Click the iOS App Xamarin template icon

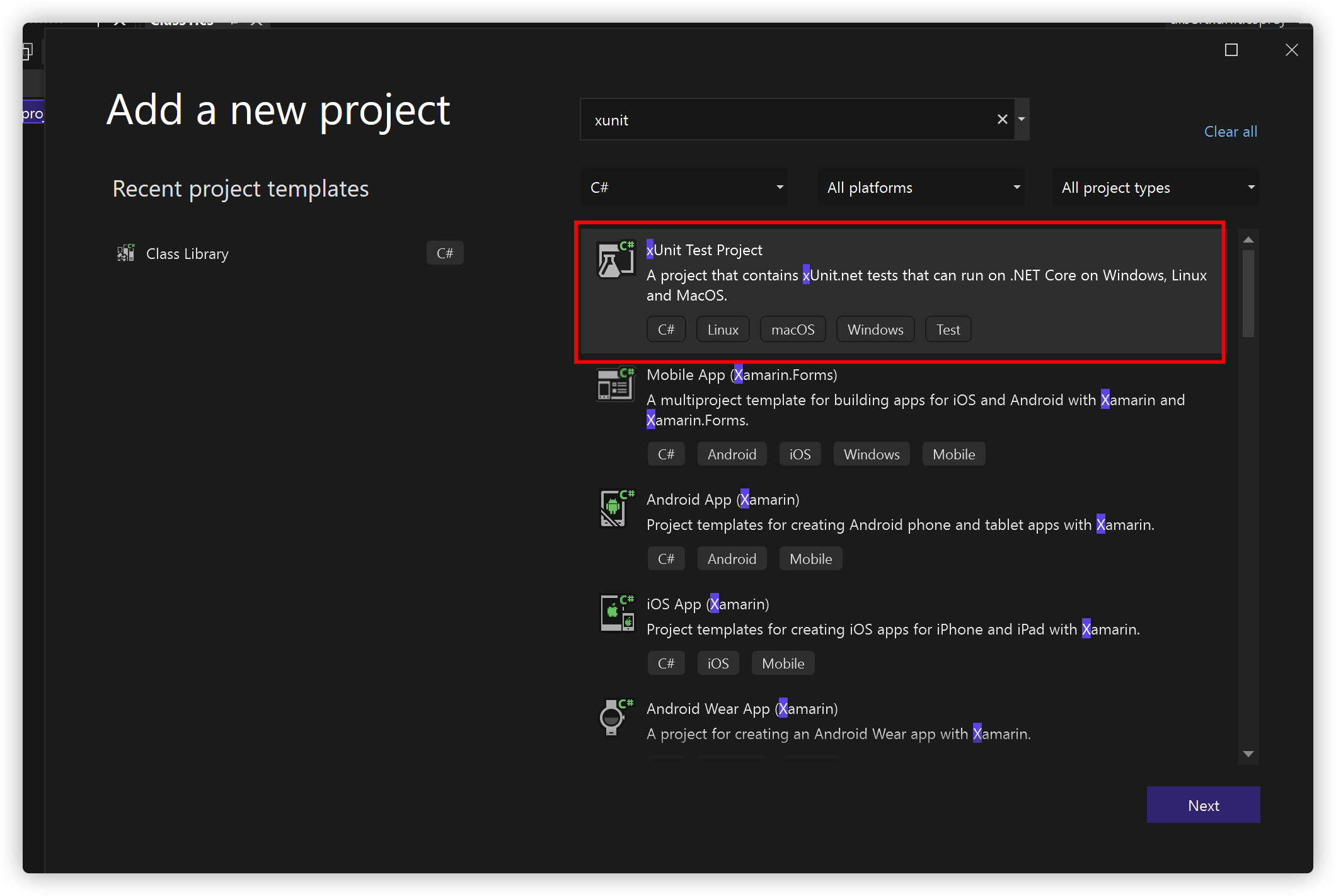click(x=616, y=612)
